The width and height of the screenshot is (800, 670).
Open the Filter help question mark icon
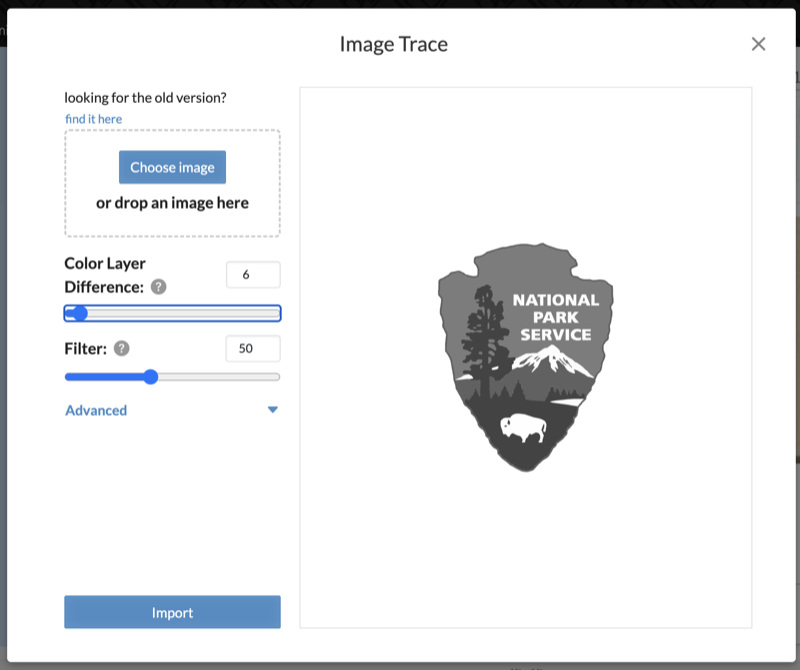click(121, 349)
